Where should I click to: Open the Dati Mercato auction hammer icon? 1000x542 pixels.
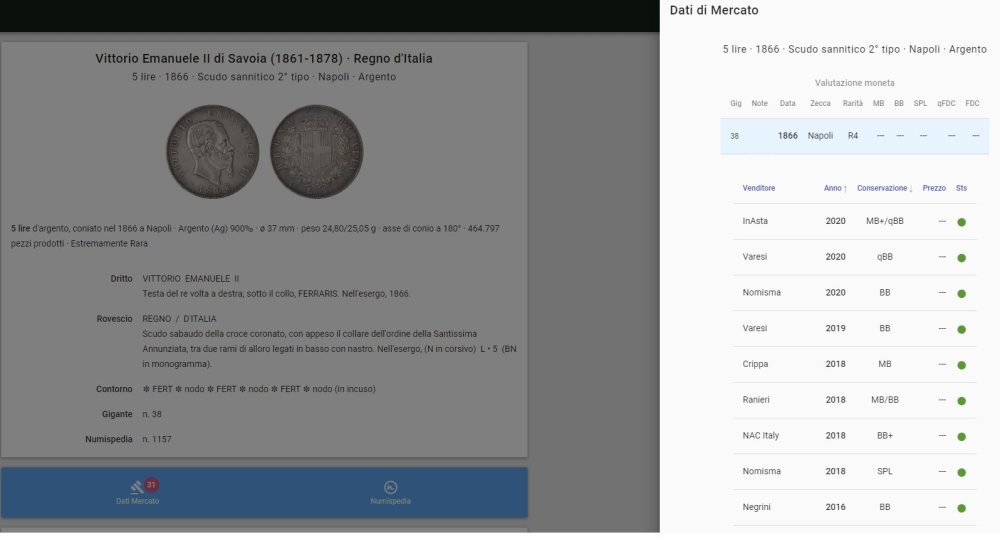point(137,488)
